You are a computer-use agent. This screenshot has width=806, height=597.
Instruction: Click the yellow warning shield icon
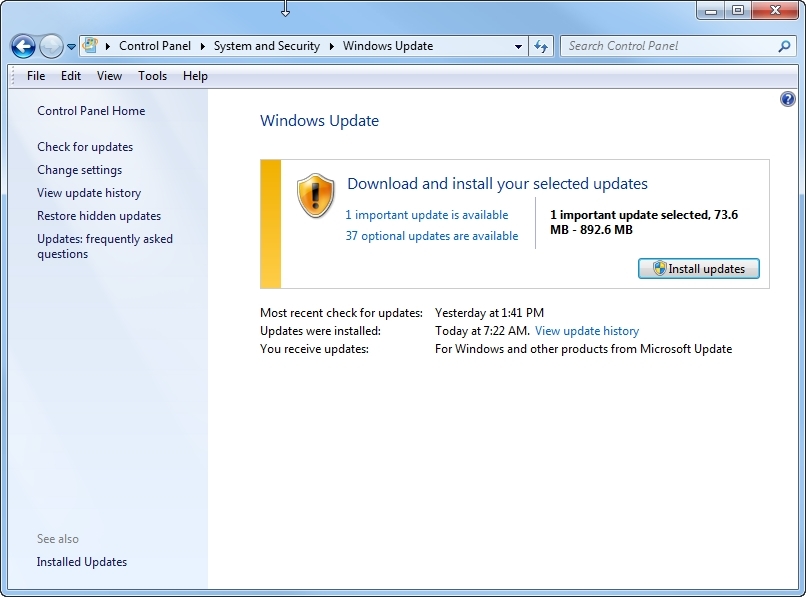pos(315,195)
